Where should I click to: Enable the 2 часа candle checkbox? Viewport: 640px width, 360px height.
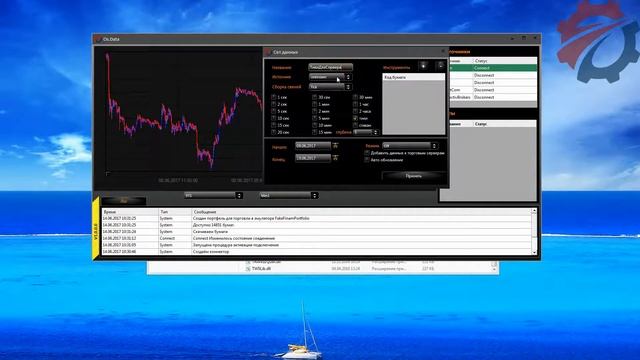(355, 111)
